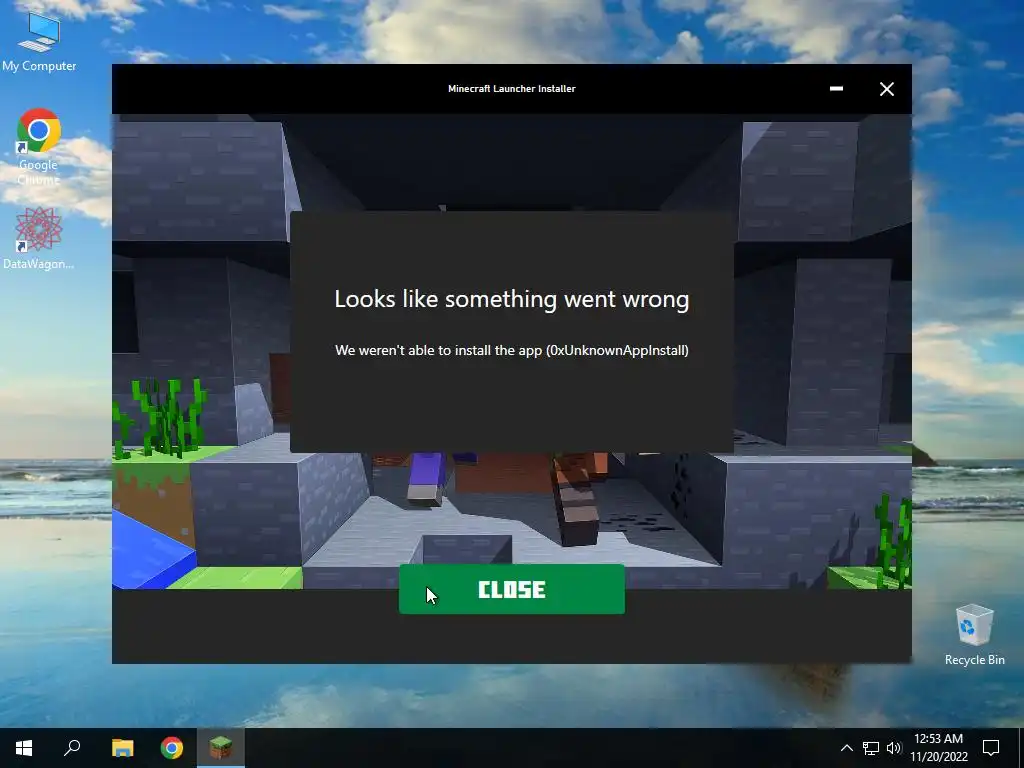Open network status tray icon
The width and height of the screenshot is (1024, 768).
click(871, 748)
